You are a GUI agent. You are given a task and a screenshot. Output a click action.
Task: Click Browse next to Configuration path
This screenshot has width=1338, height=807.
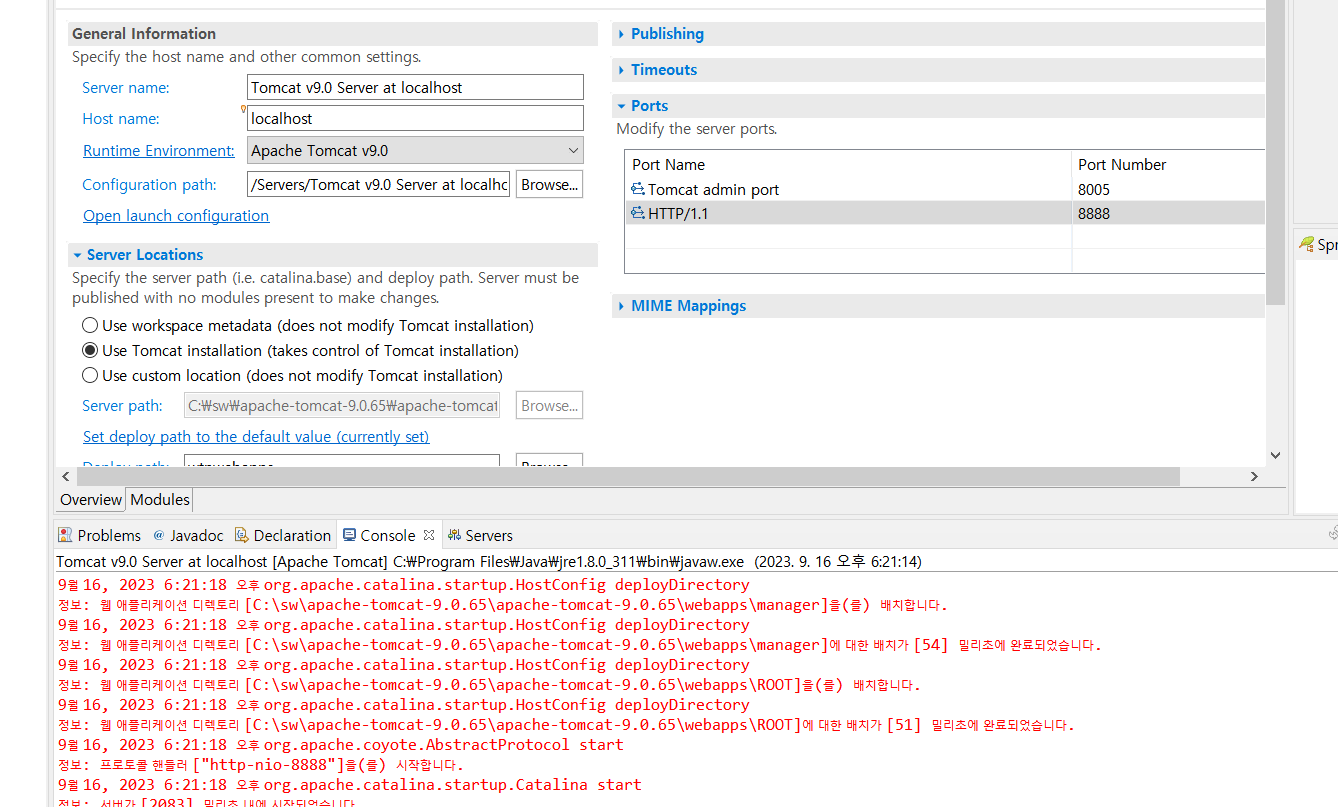click(x=549, y=184)
